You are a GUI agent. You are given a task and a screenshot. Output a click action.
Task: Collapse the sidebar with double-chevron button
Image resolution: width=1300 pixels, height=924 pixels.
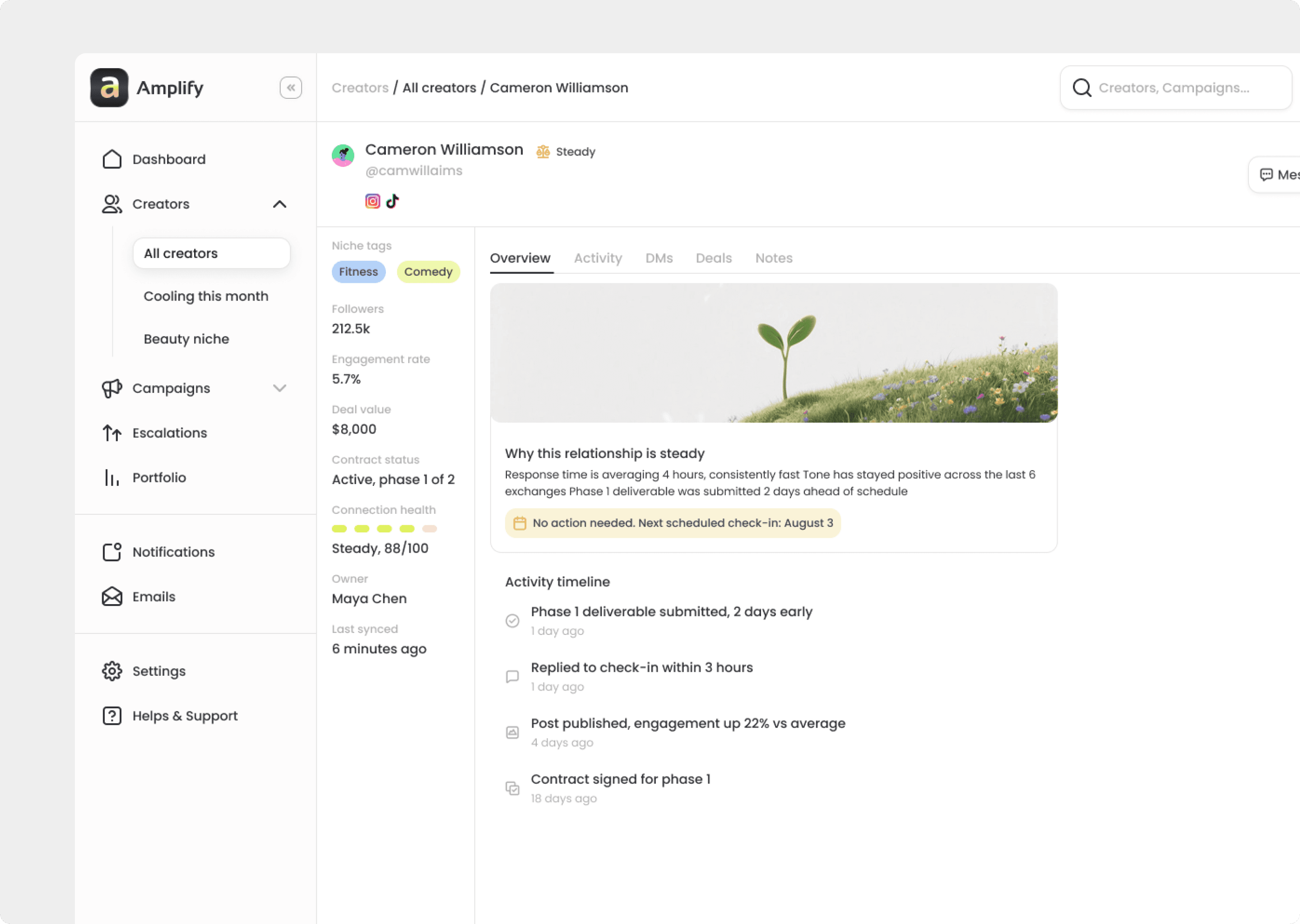291,88
